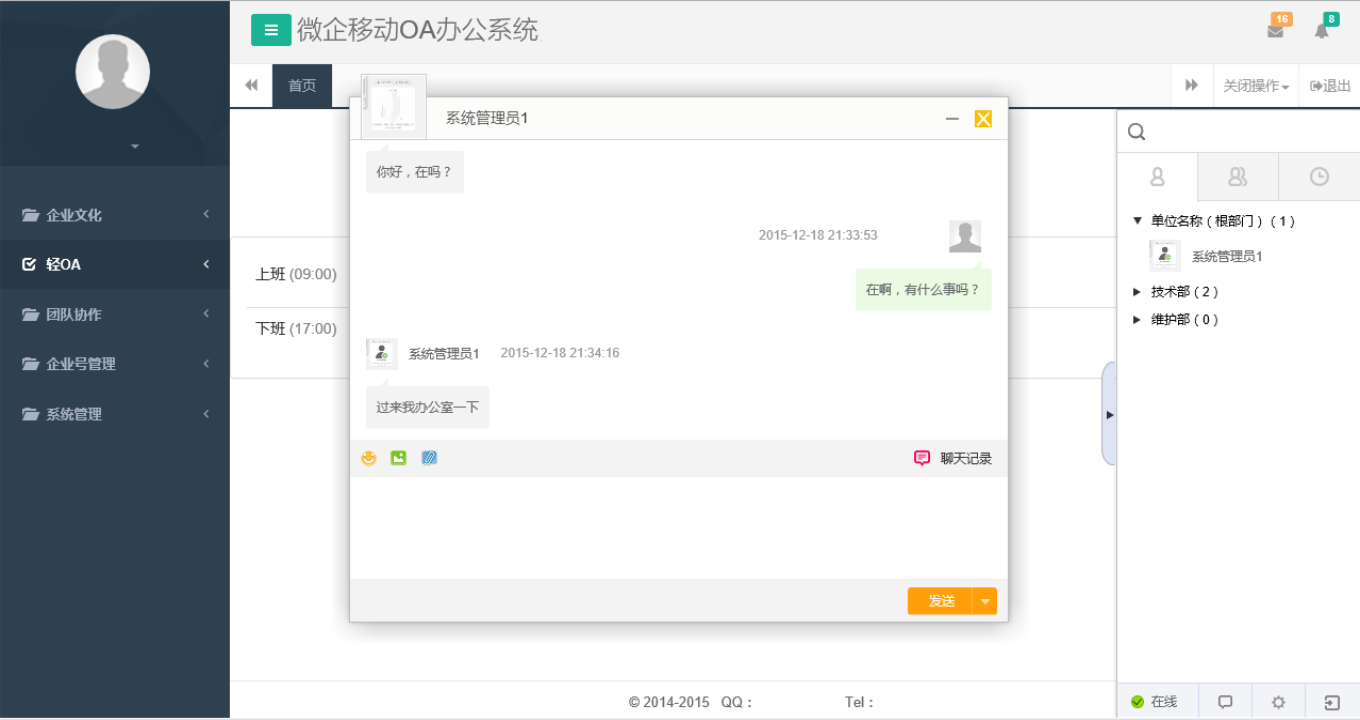
Task: Click the 在啊，有什么事吗？ message bubble
Action: (923, 290)
